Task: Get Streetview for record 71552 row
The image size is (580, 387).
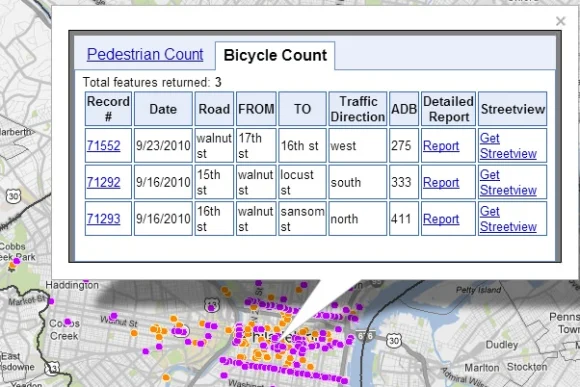Action: (508, 146)
